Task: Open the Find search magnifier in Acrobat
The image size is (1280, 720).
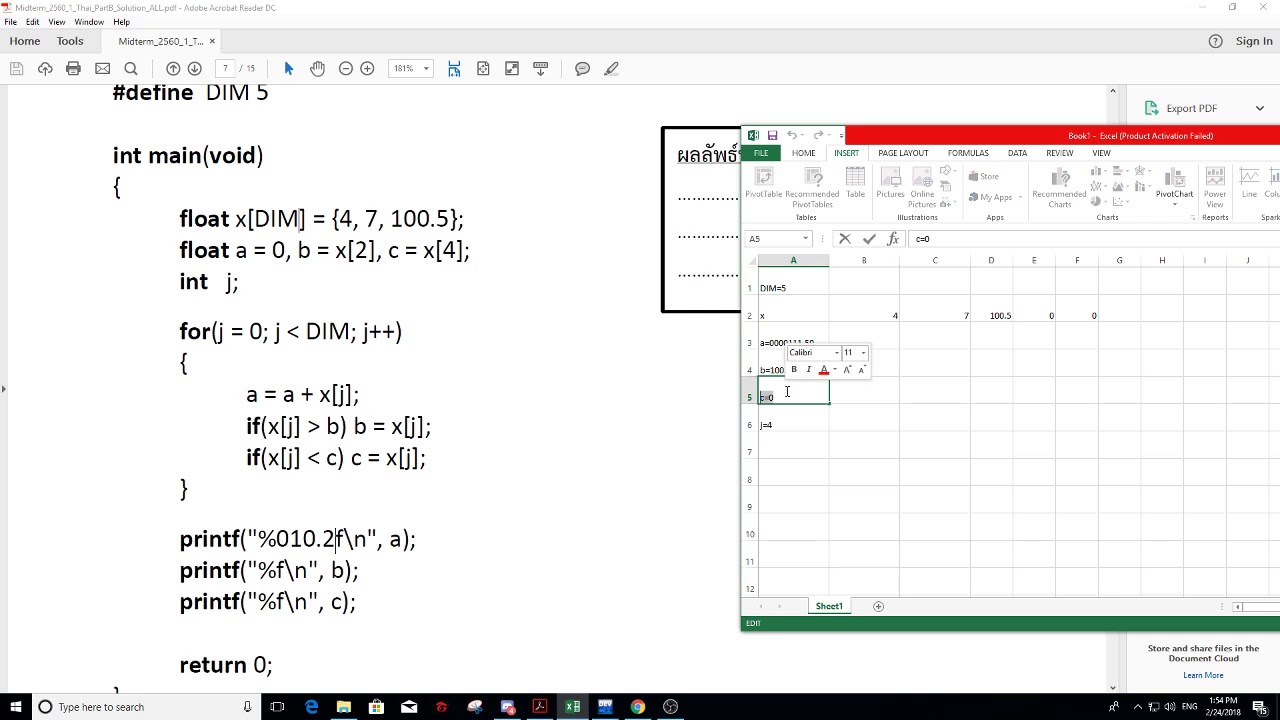Action: tap(130, 68)
